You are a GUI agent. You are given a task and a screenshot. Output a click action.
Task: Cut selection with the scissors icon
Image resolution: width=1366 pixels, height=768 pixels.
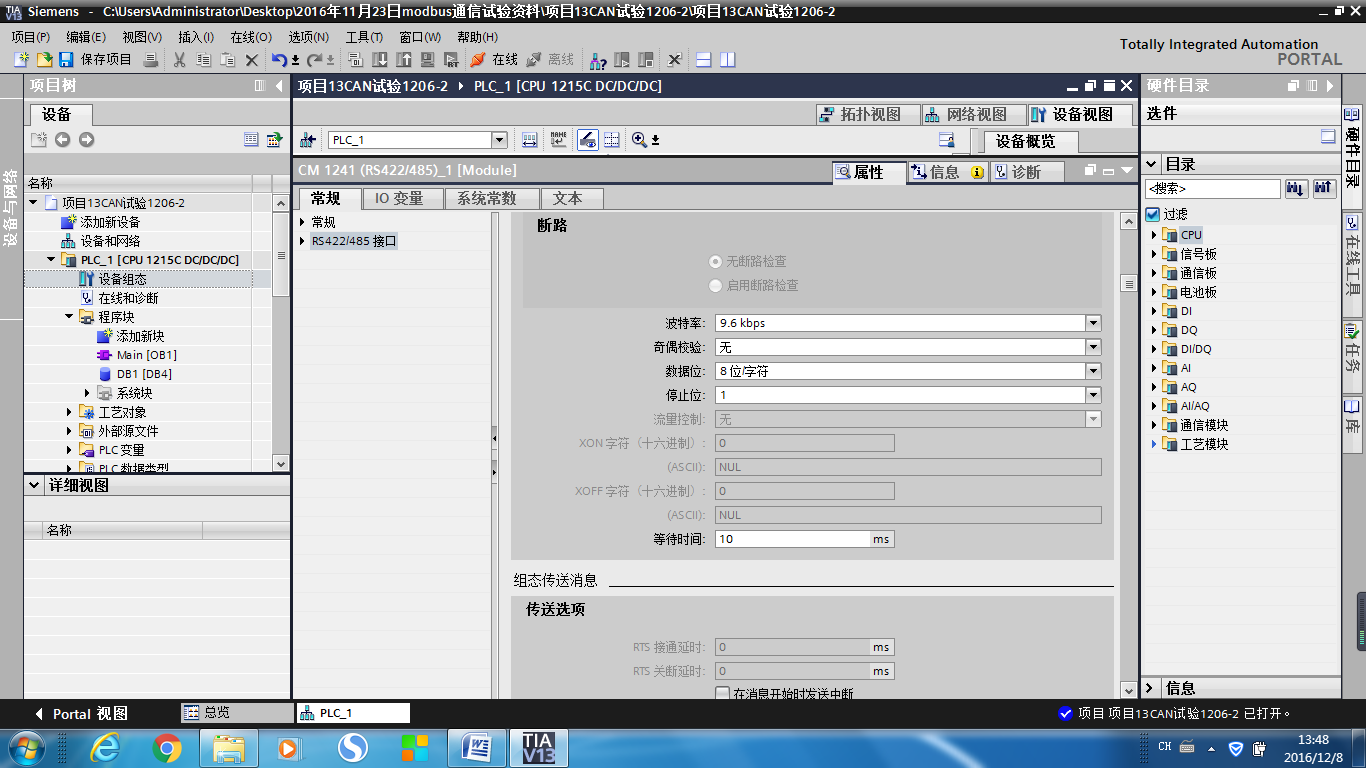click(x=180, y=60)
